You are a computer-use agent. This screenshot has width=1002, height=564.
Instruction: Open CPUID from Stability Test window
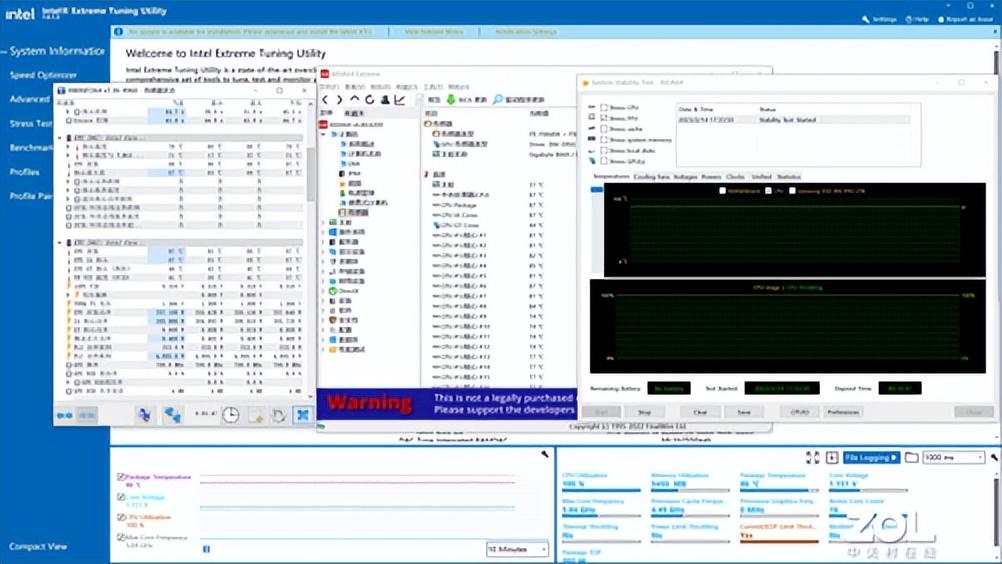click(x=799, y=412)
